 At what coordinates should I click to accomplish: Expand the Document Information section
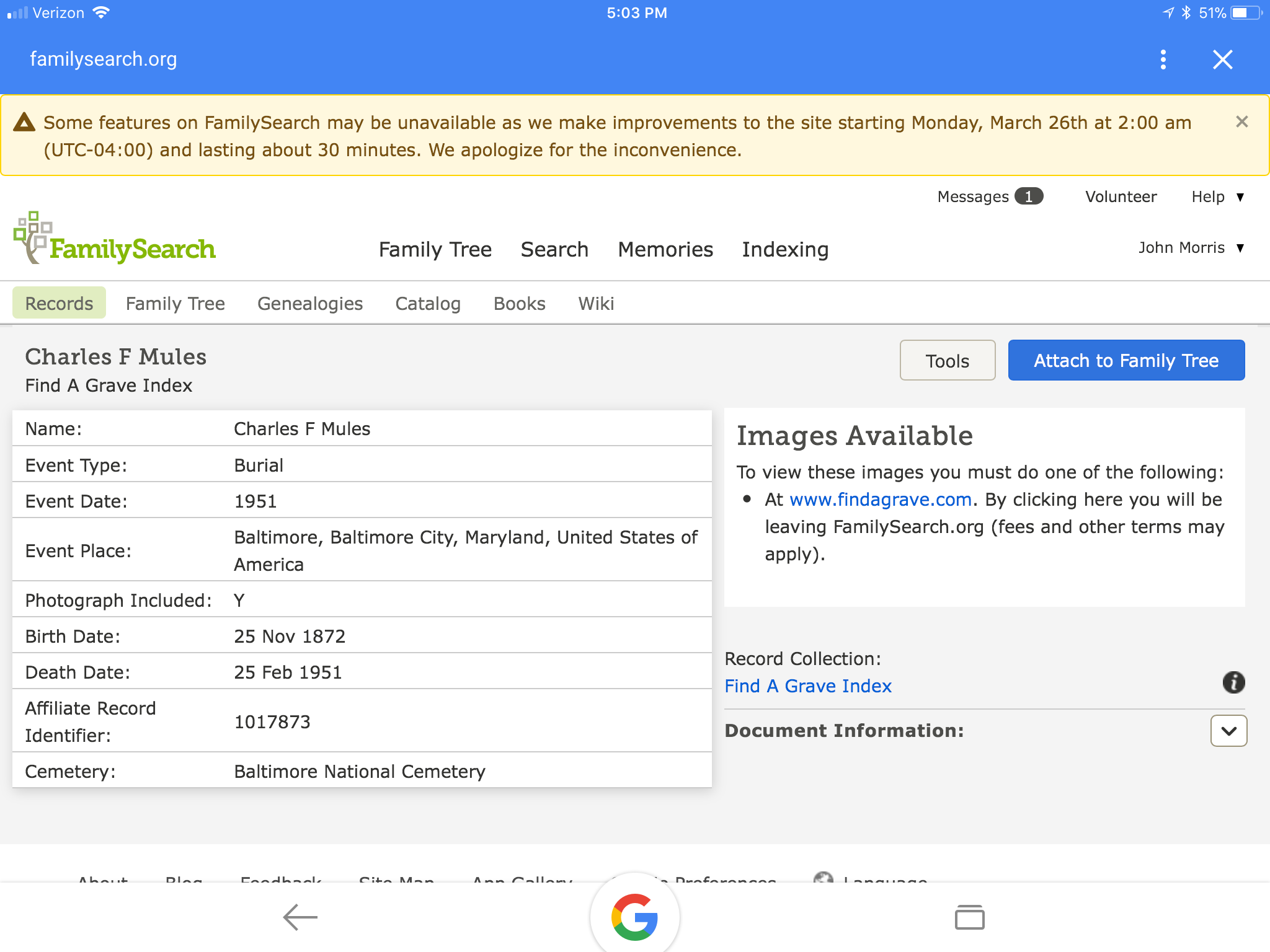coord(1228,731)
